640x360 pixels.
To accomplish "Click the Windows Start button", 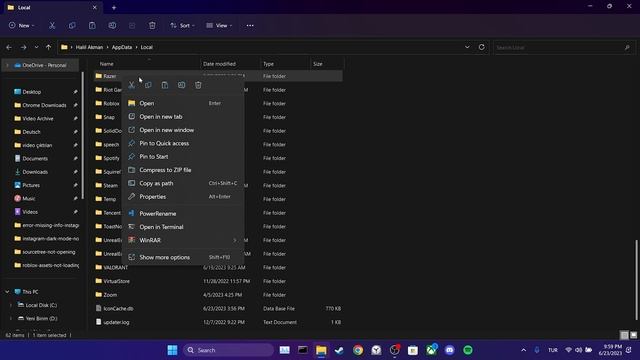I will pyautogui.click(x=173, y=350).
